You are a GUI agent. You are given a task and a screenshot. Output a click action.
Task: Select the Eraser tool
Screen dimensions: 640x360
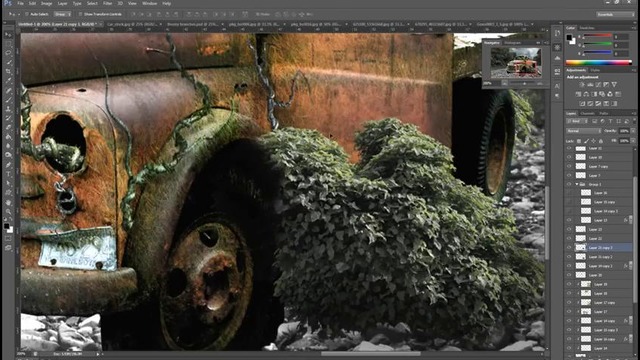click(9, 127)
